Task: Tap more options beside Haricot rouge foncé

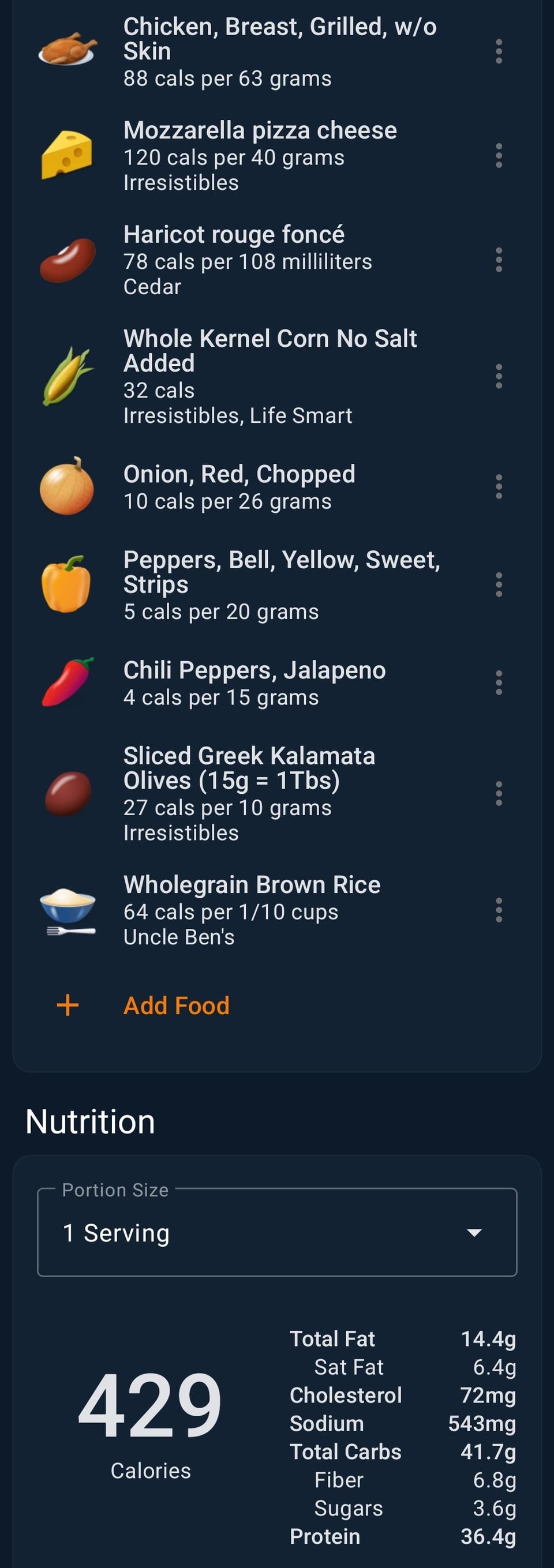Action: pyautogui.click(x=499, y=260)
